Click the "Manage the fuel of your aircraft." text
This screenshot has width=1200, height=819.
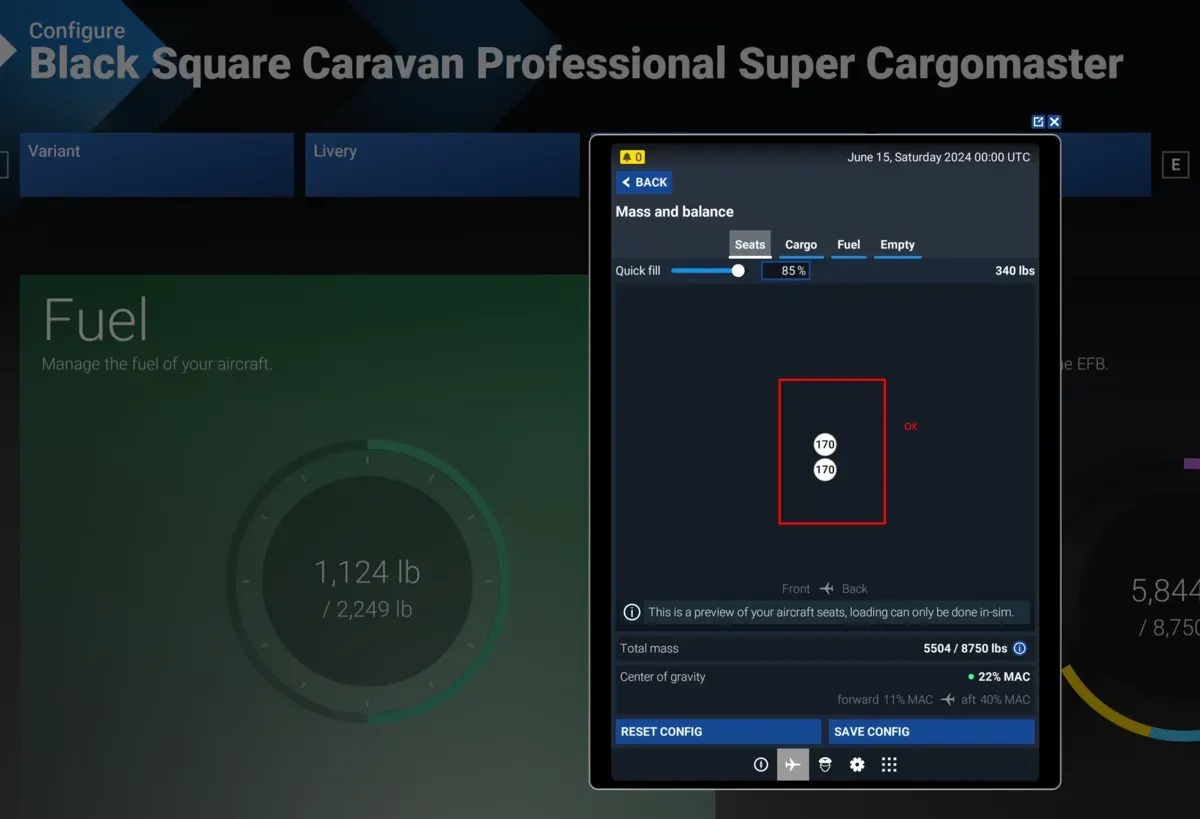[x=157, y=364]
